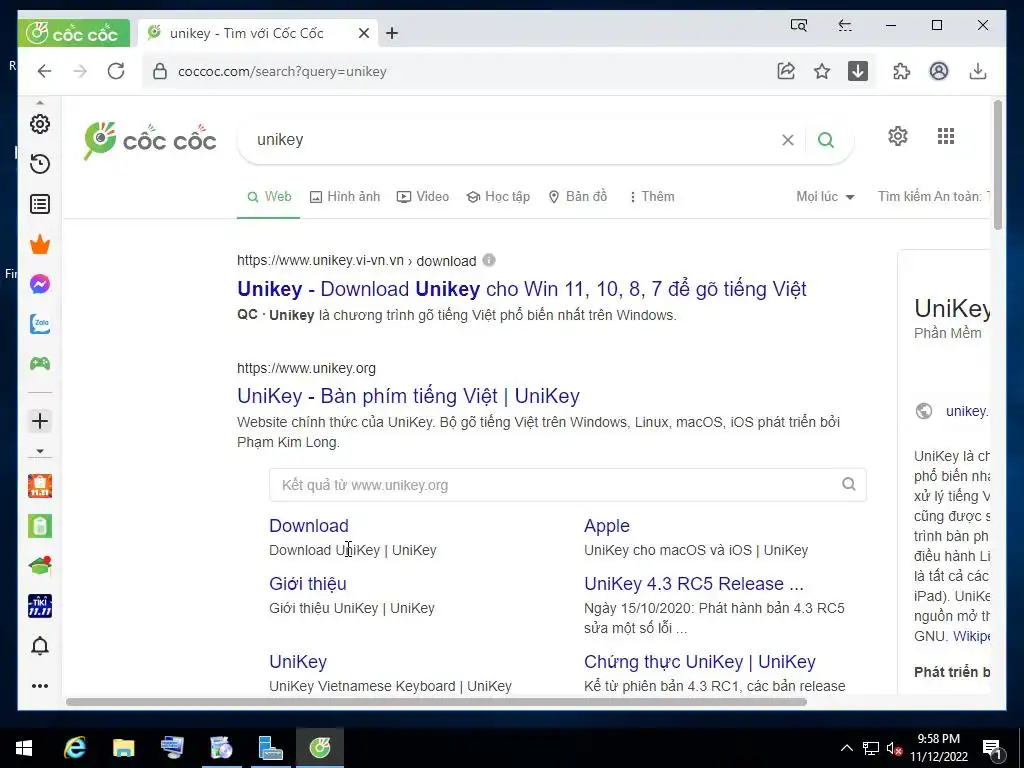Viewport: 1024px width, 768px height.
Task: Open search settings gear
Action: pos(898,136)
